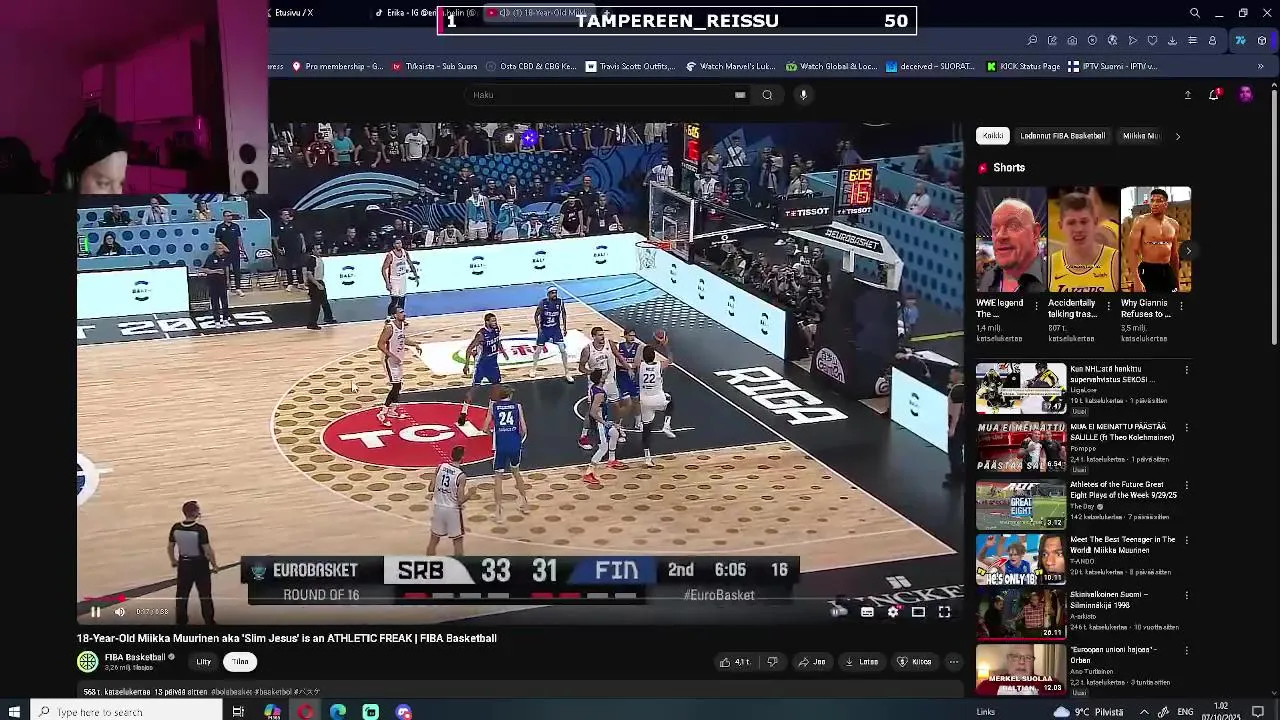Open menu for Kun NHL:stä video

pos(1187,370)
